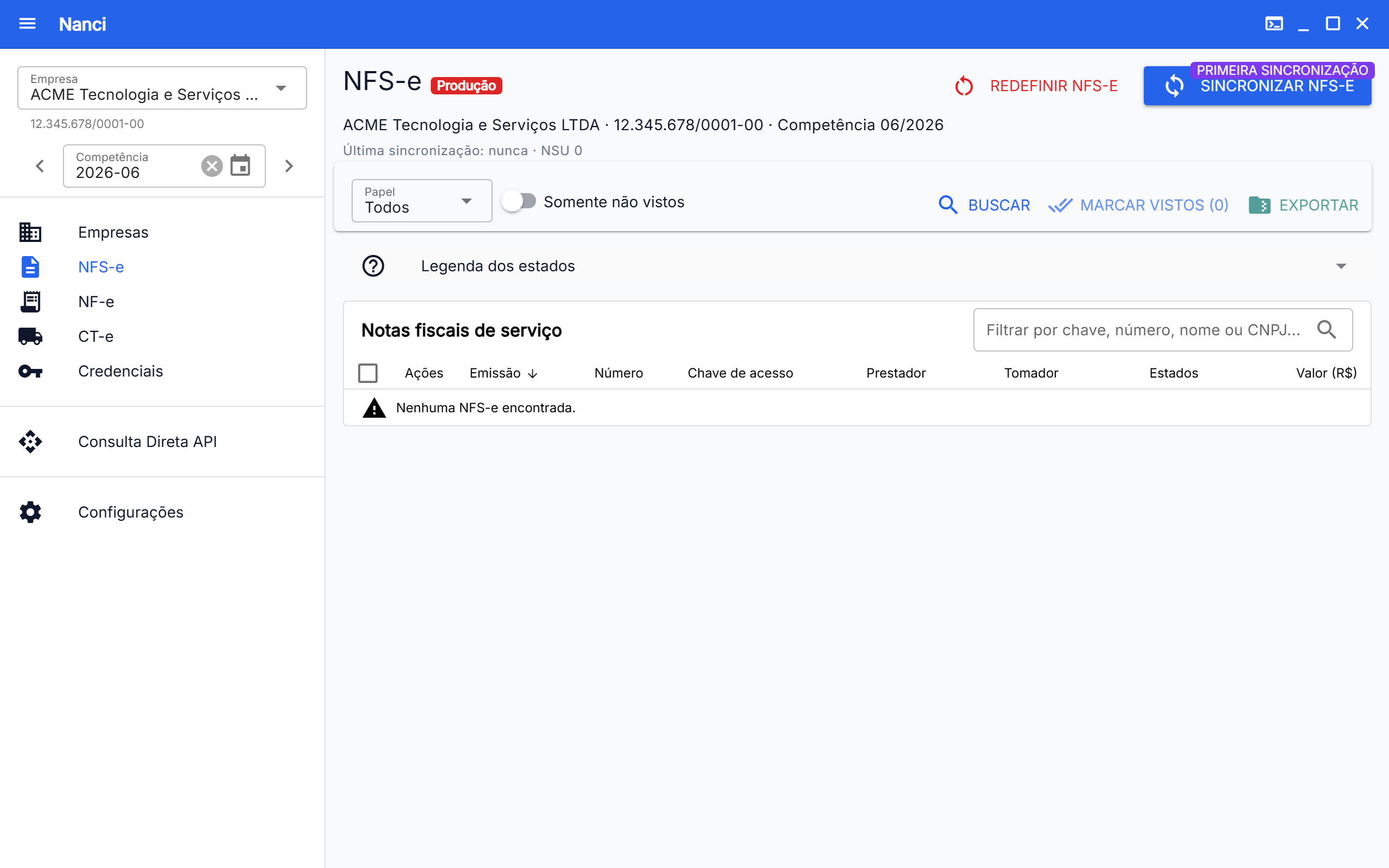Image resolution: width=1389 pixels, height=868 pixels.
Task: Click the magnifier icon in filter field
Action: coord(1327,329)
